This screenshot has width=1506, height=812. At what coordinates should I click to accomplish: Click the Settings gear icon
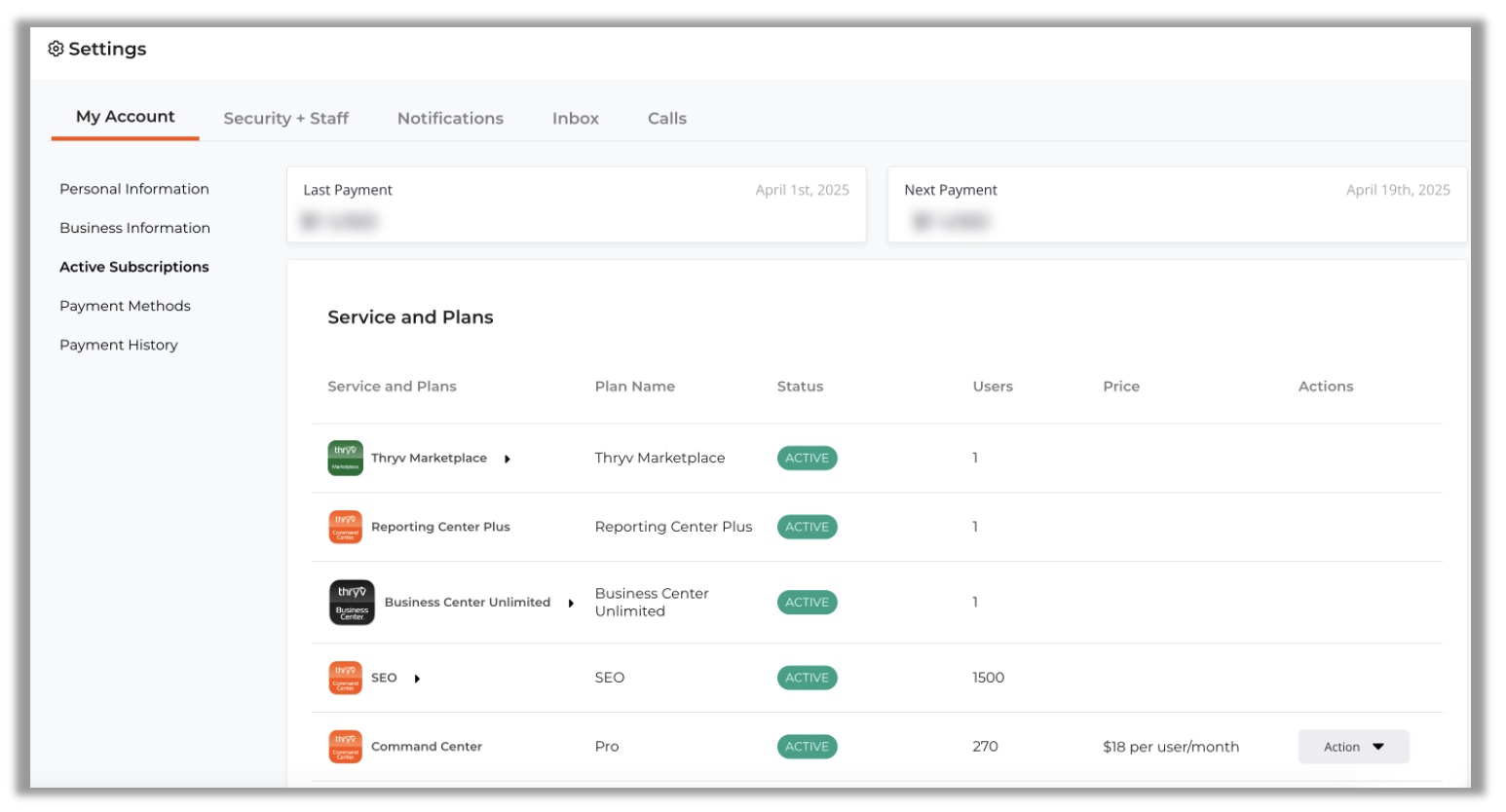[56, 49]
